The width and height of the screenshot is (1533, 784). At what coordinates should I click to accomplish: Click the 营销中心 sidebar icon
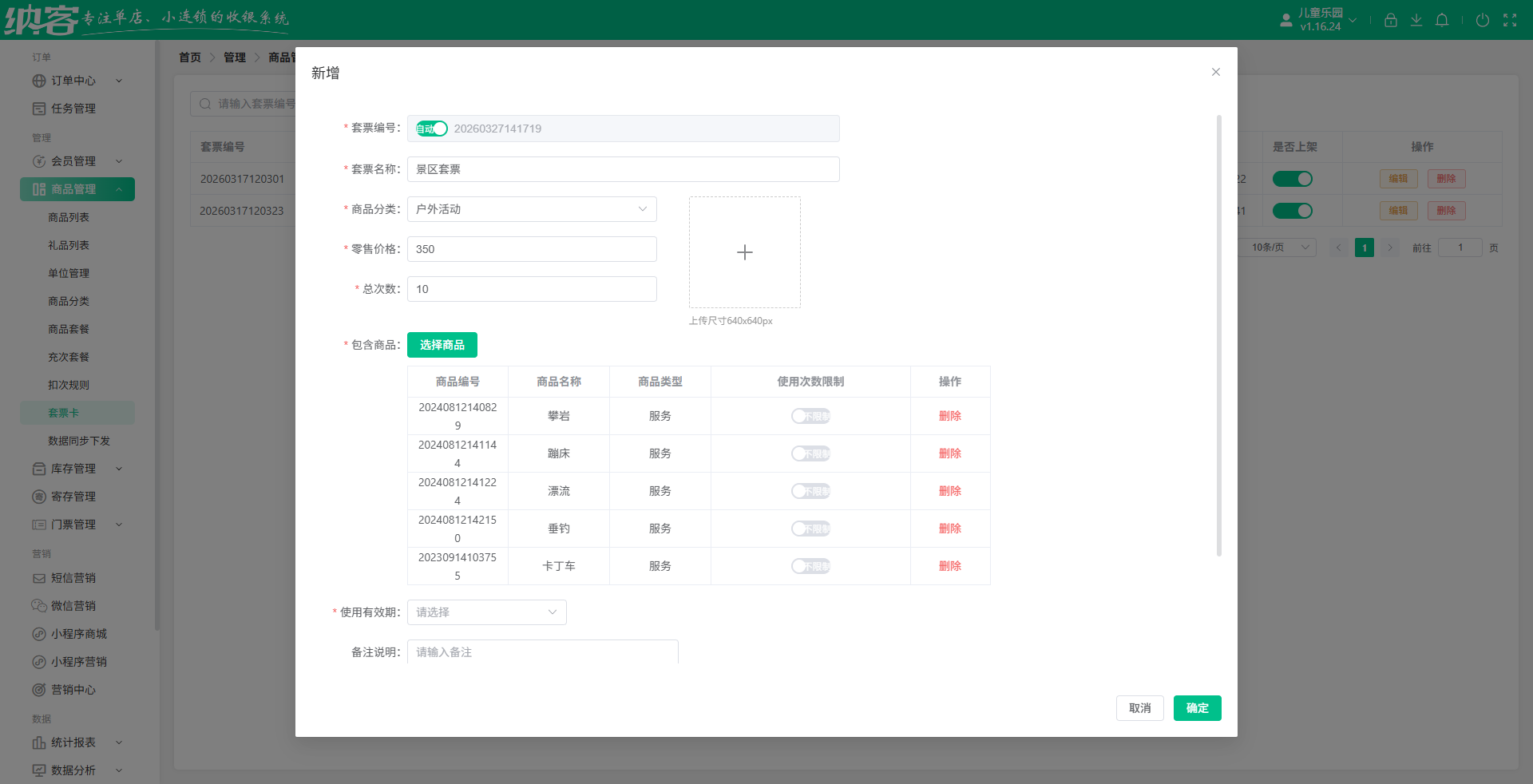[38, 690]
